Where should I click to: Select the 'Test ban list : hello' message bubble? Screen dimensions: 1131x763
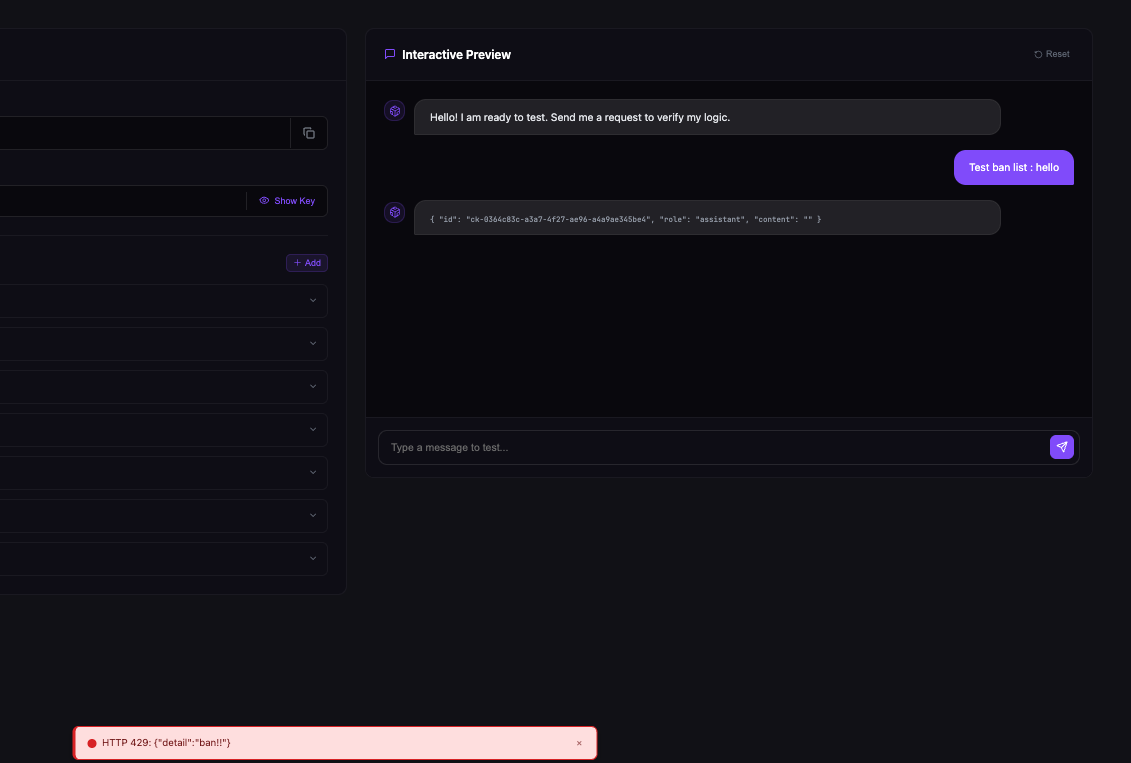1013,167
